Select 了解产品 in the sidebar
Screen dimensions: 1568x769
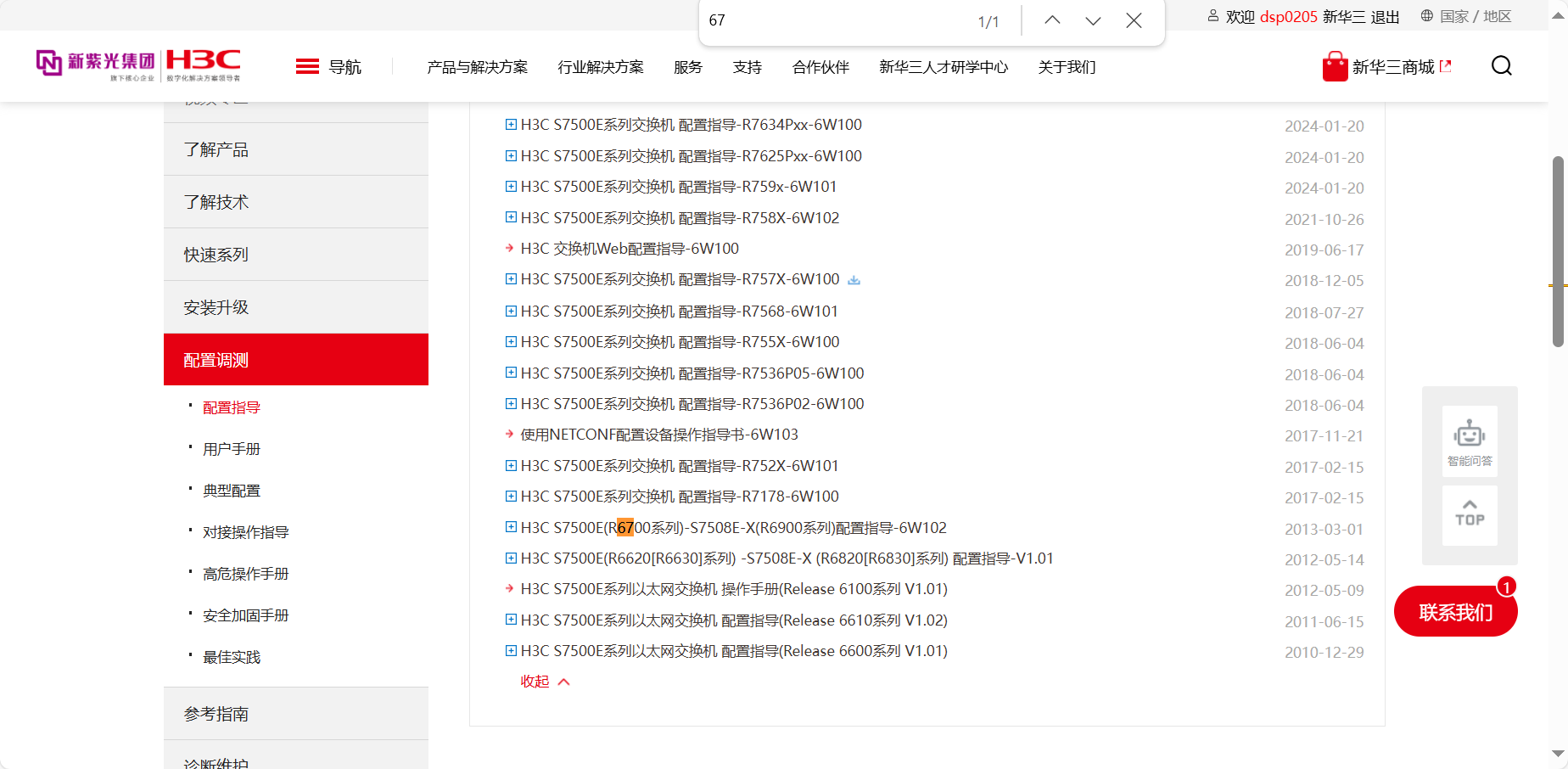point(296,149)
